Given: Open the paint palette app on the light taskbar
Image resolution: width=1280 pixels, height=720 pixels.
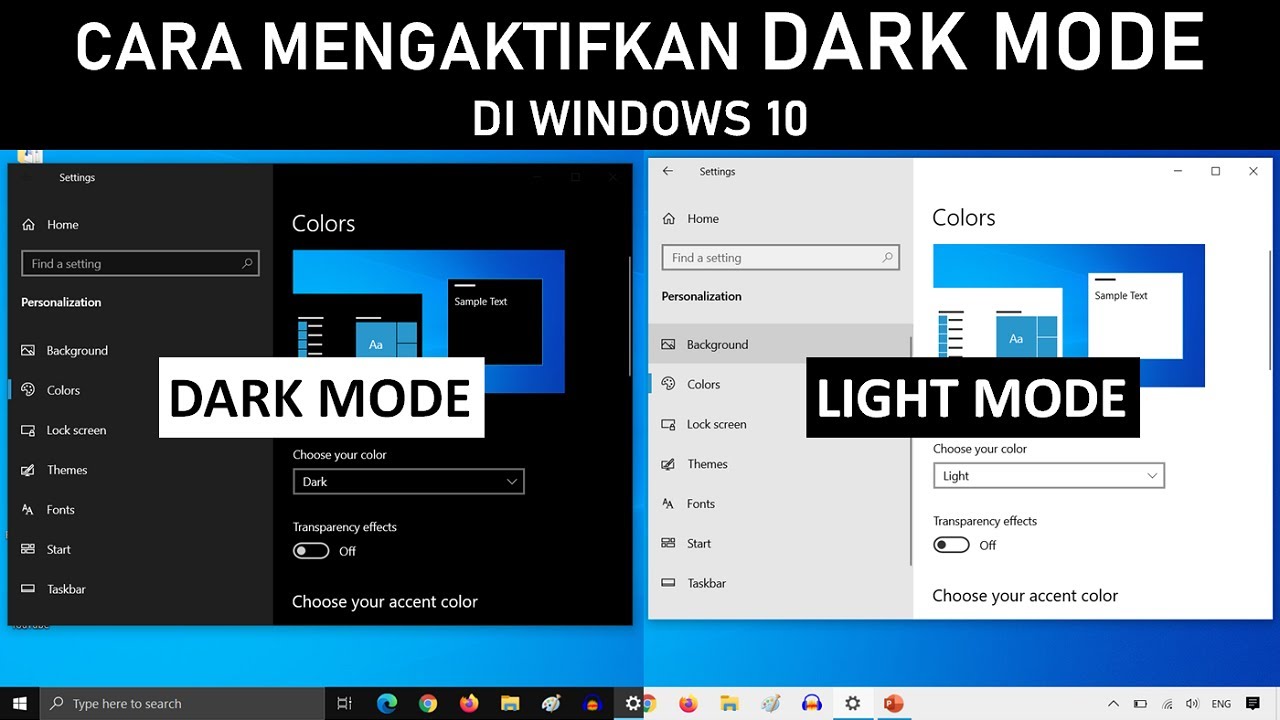Looking at the screenshot, I should coord(770,704).
